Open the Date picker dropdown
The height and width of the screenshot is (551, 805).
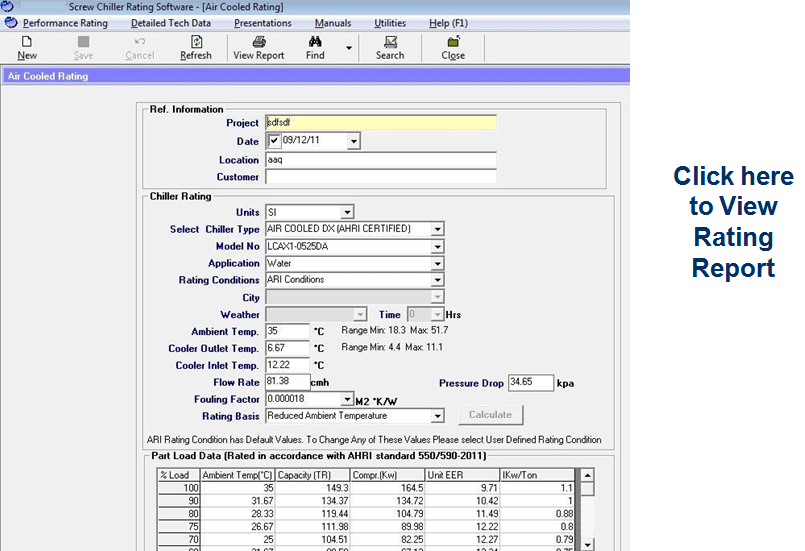(x=353, y=141)
